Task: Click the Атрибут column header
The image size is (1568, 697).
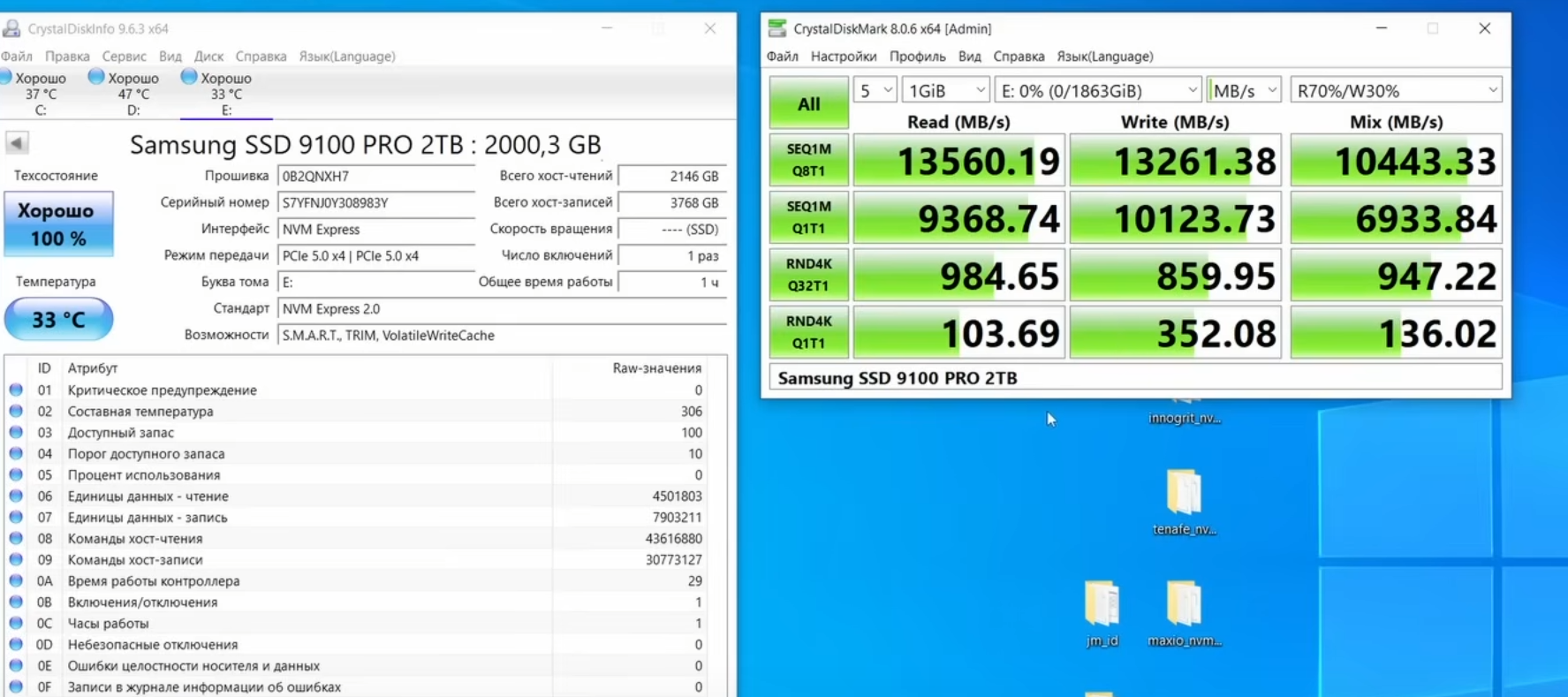Action: tap(92, 367)
